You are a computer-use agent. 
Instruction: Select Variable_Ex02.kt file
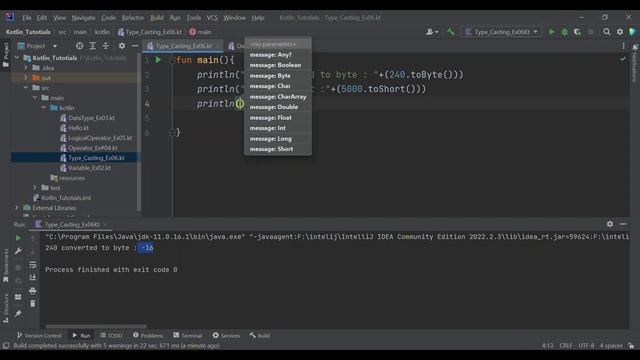point(89,168)
